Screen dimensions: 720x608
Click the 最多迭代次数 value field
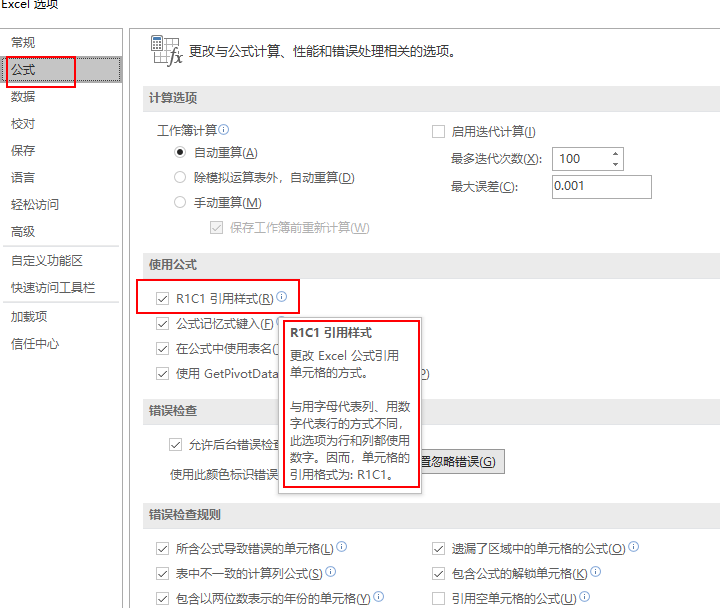tap(582, 159)
